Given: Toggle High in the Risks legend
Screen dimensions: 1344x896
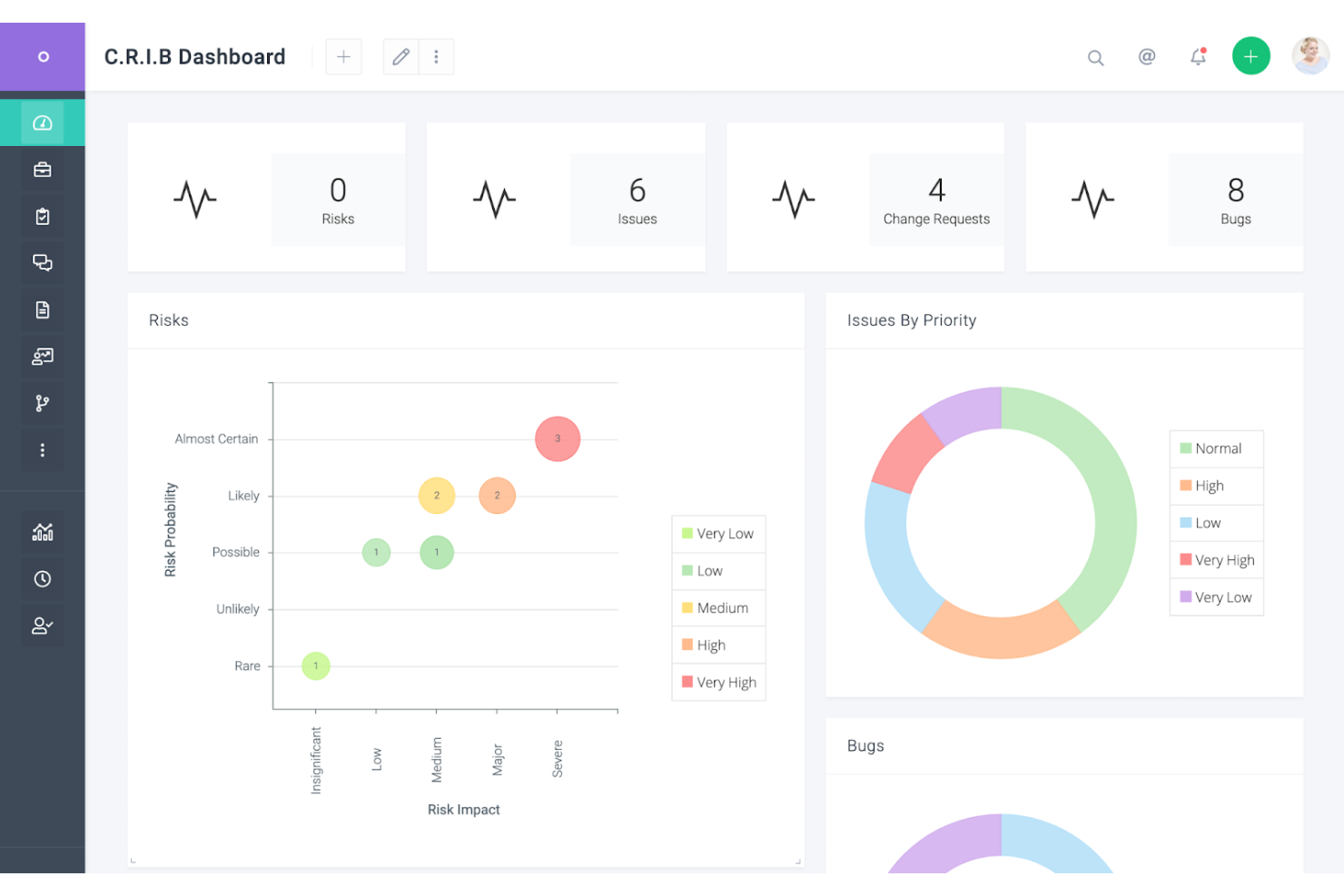Looking at the screenshot, I should [x=718, y=645].
